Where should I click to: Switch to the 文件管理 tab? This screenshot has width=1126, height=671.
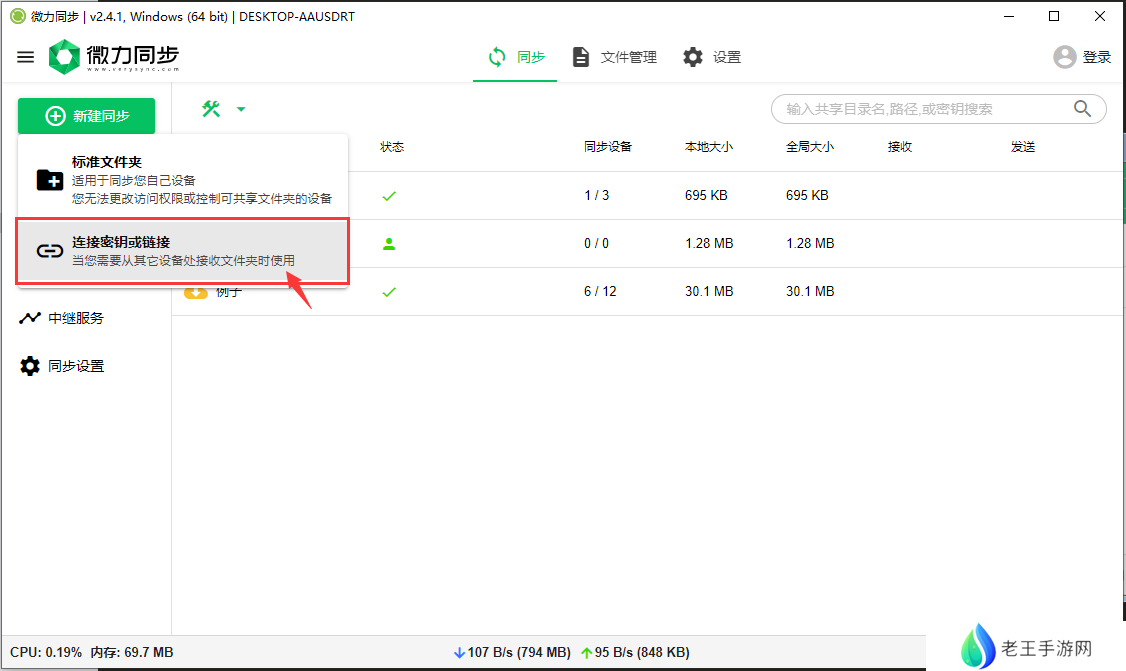click(x=614, y=57)
